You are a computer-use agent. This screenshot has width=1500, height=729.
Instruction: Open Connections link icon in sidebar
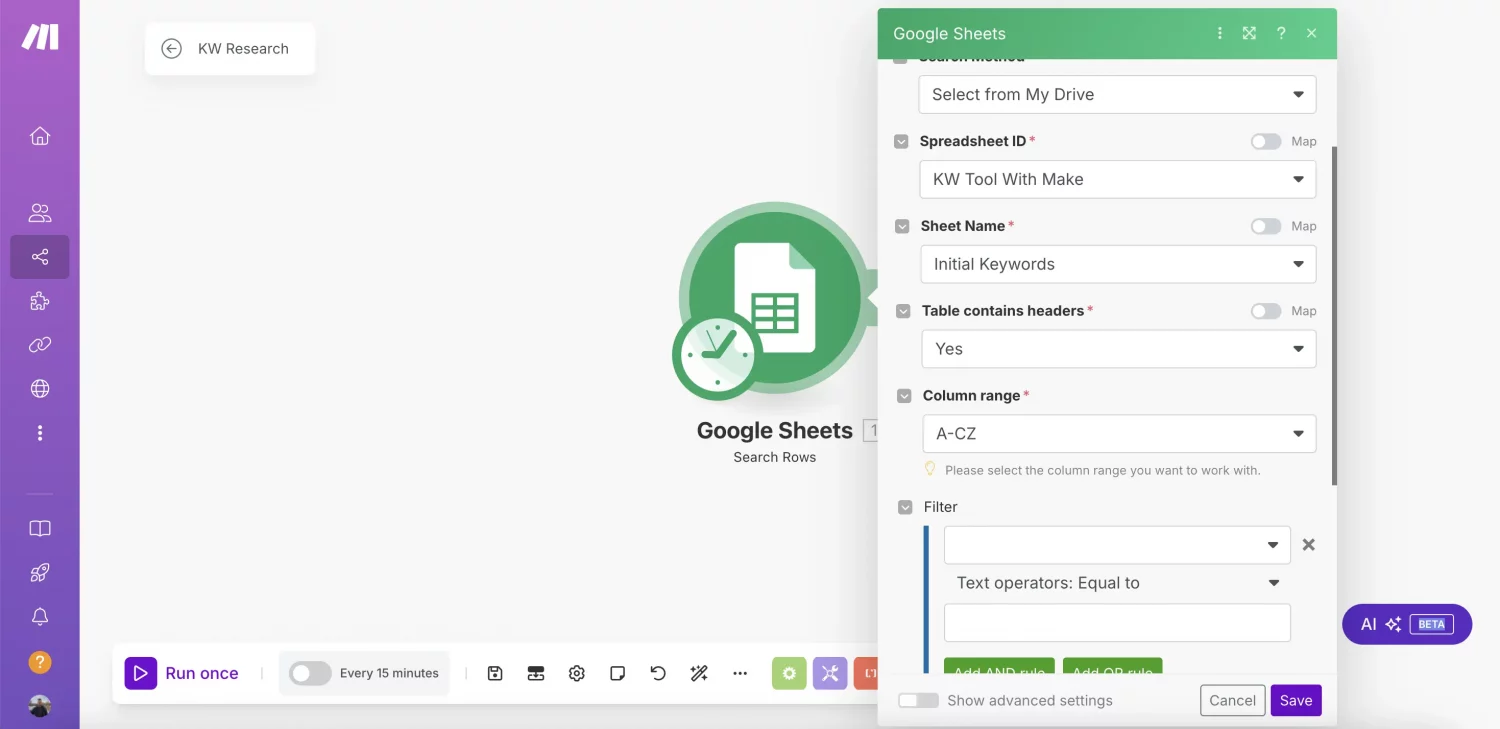[x=40, y=345]
